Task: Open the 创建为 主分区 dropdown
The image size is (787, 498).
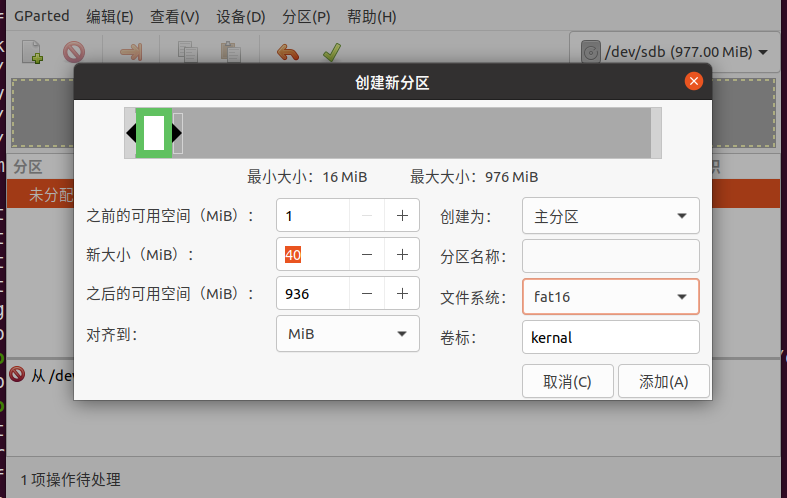Action: 610,216
